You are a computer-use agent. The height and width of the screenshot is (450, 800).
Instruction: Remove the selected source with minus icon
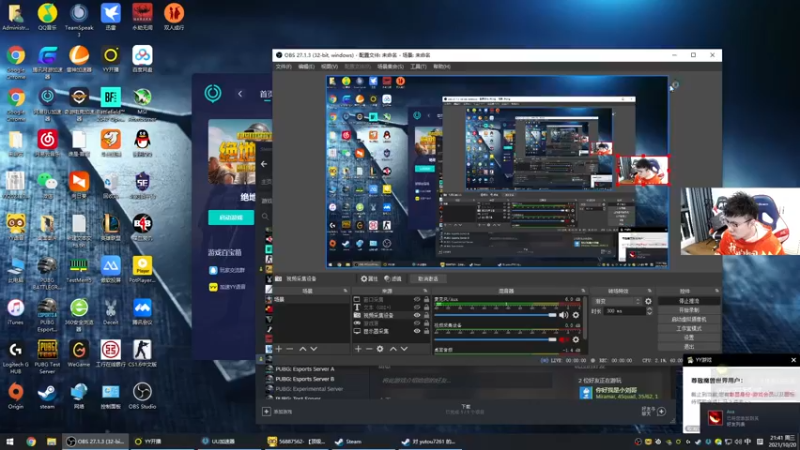pos(369,349)
